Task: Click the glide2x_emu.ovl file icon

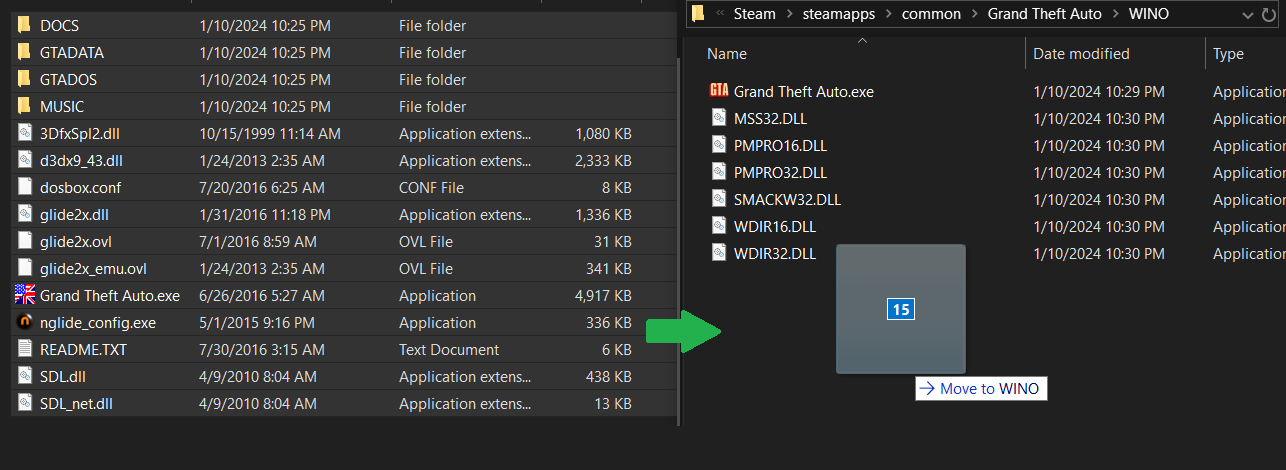Action: tap(25, 268)
